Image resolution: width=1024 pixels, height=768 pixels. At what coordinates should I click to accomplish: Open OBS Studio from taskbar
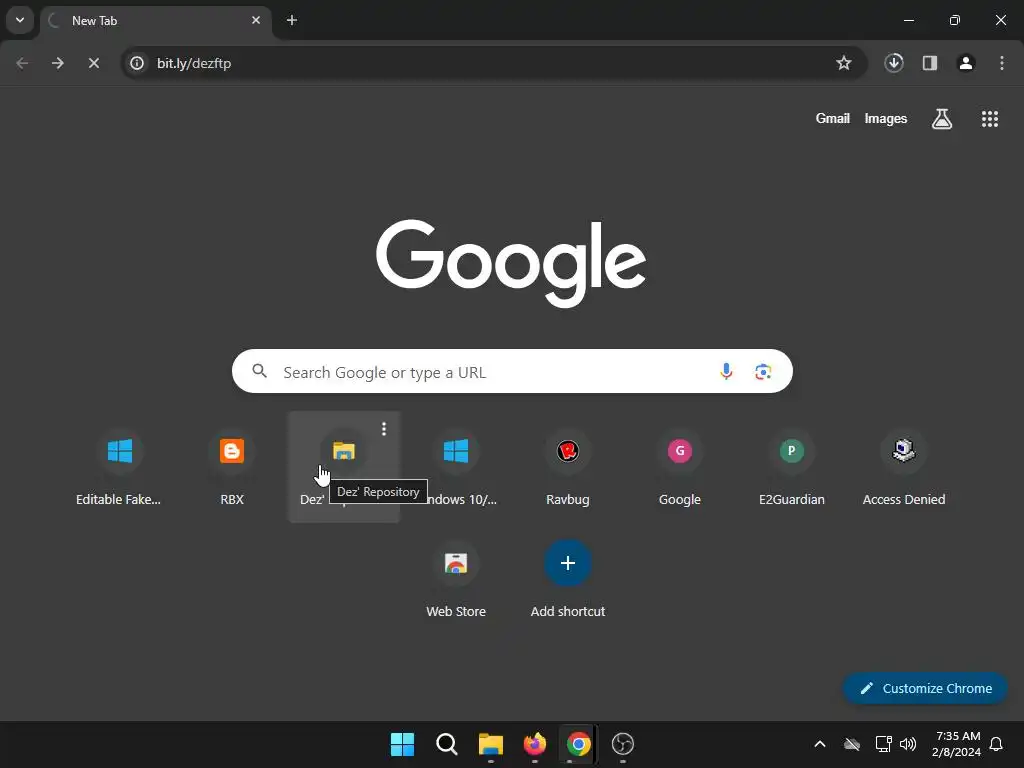623,744
